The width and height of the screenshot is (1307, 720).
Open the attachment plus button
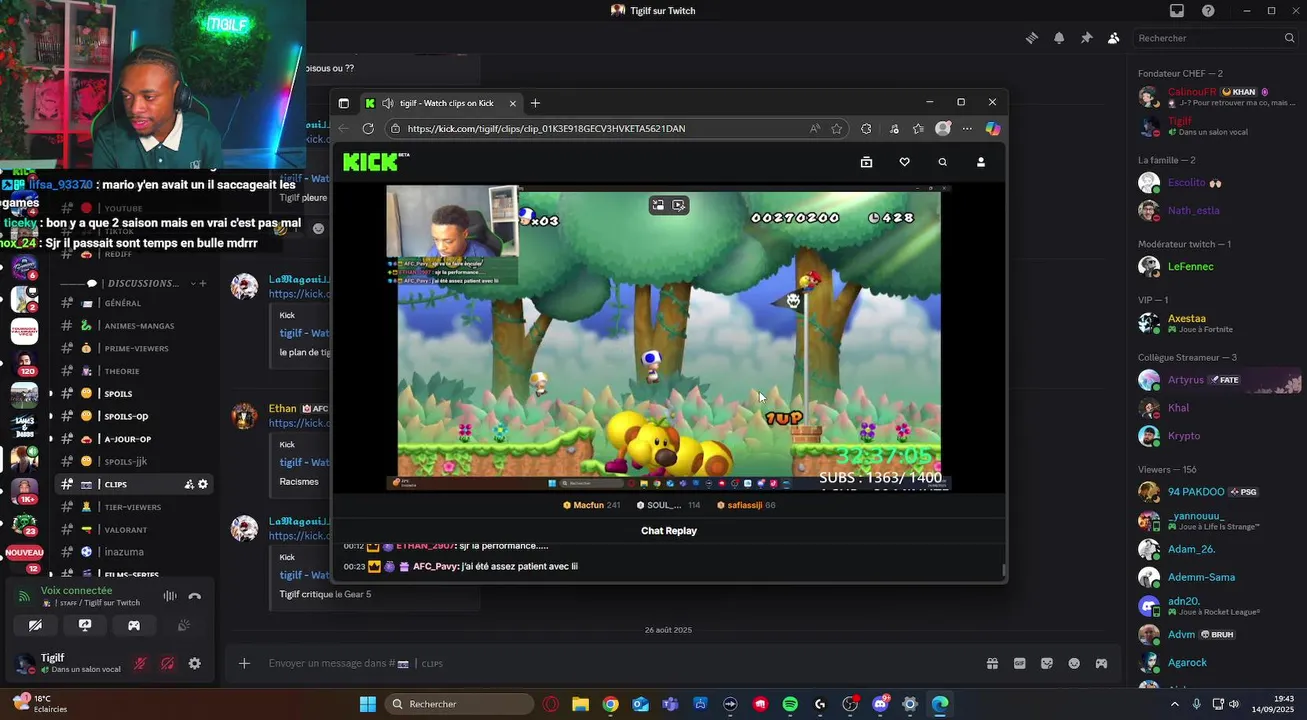coord(244,663)
